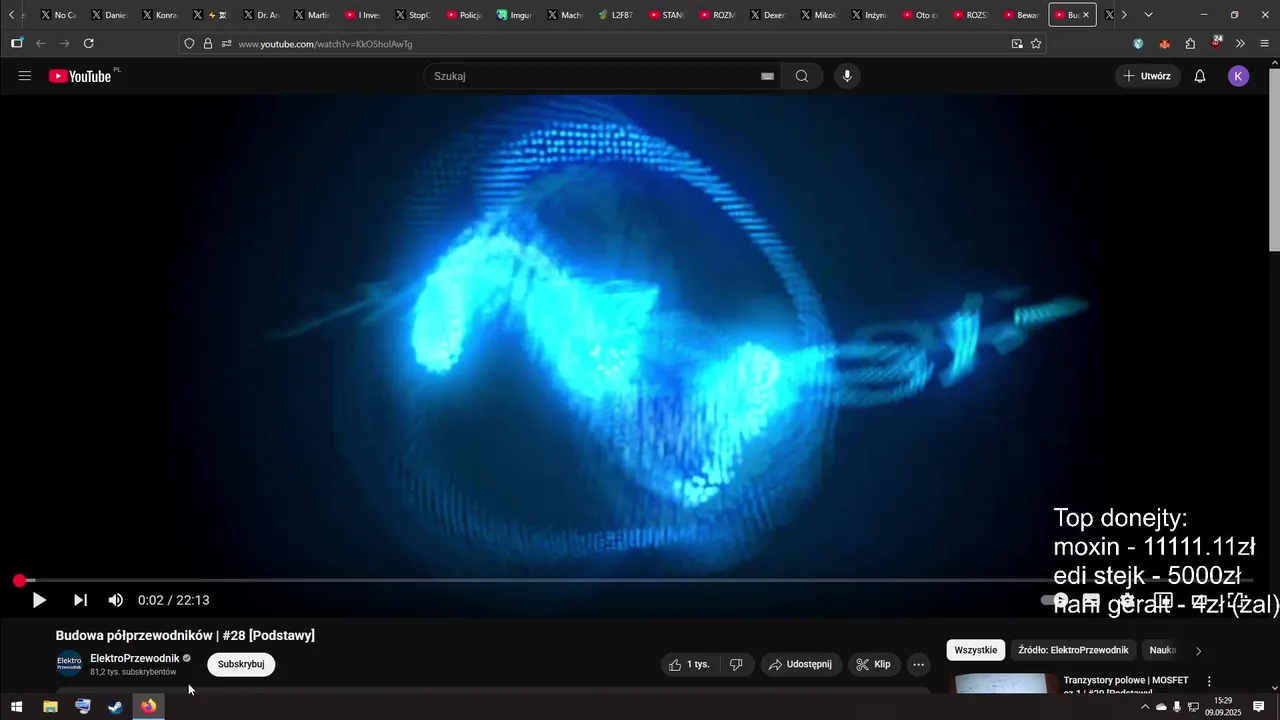View site security padlock info
The height and width of the screenshot is (720, 1280).
pos(208,44)
